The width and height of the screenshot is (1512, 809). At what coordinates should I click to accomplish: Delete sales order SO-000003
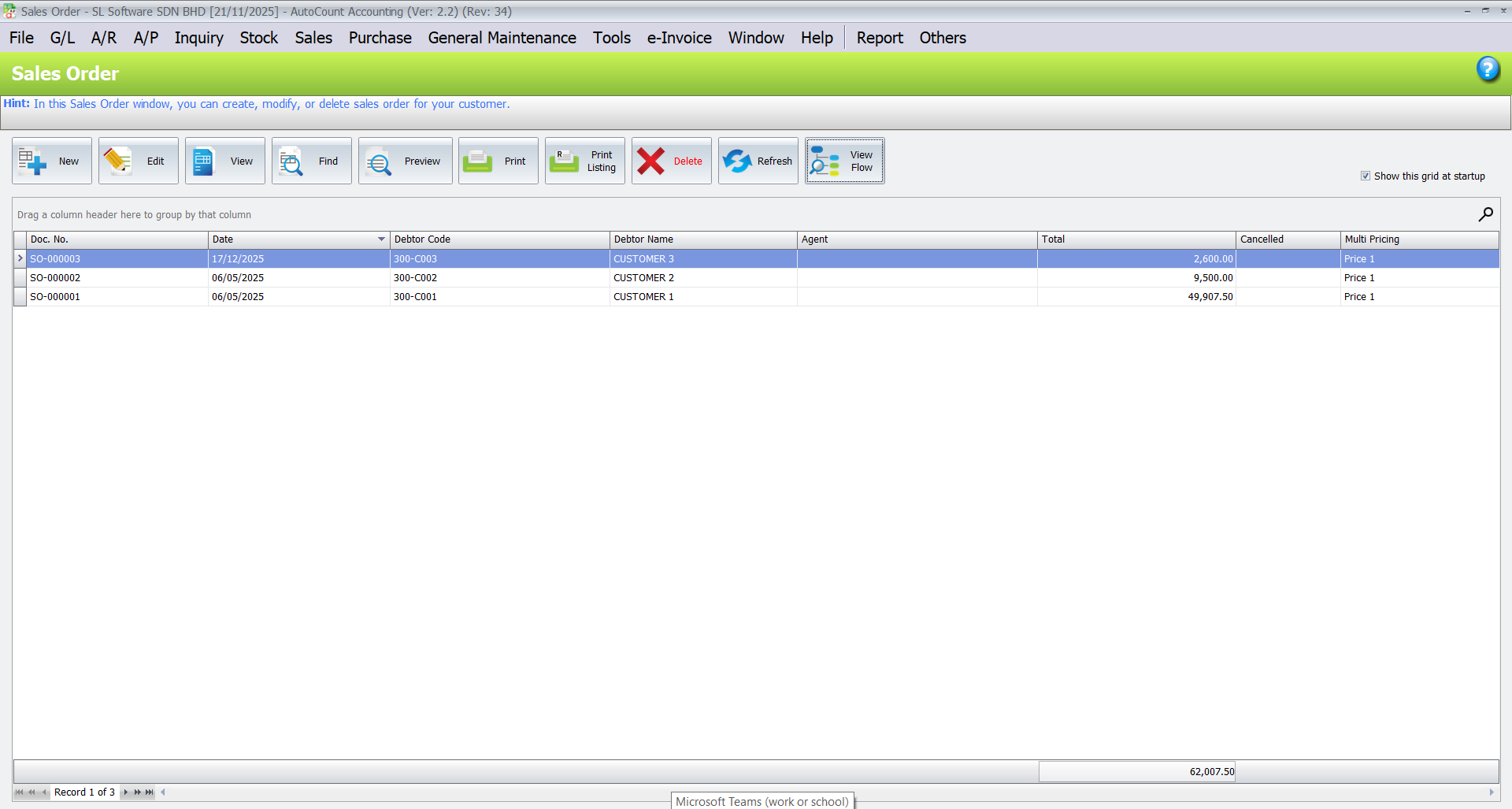(671, 161)
